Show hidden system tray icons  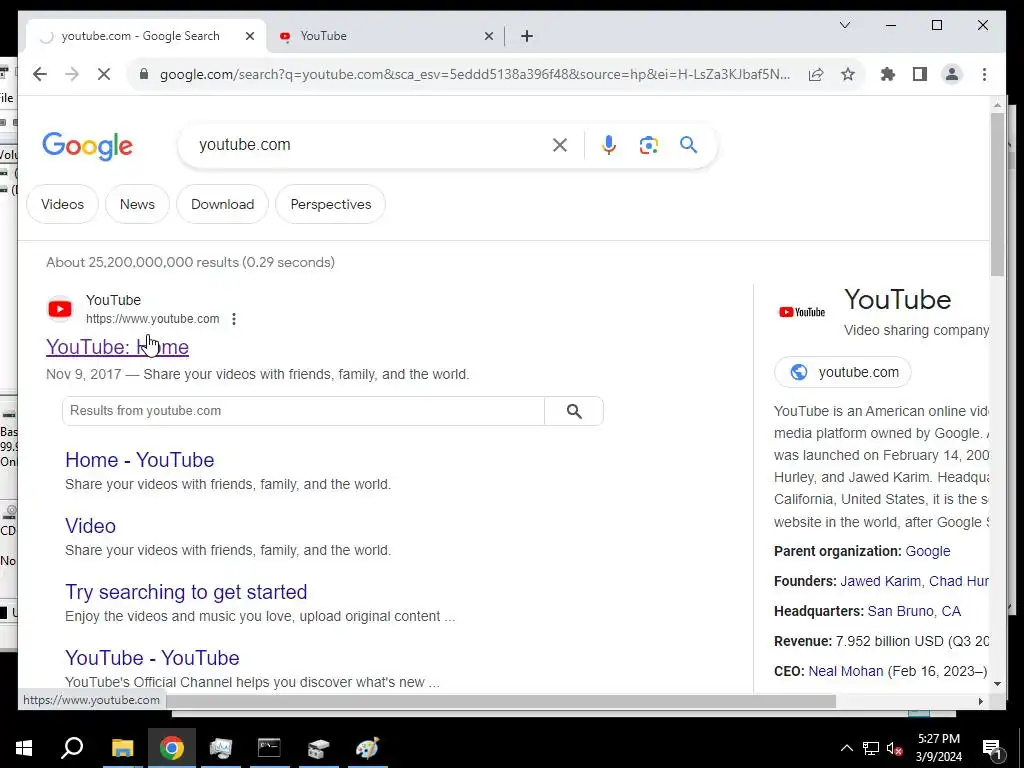click(x=846, y=748)
